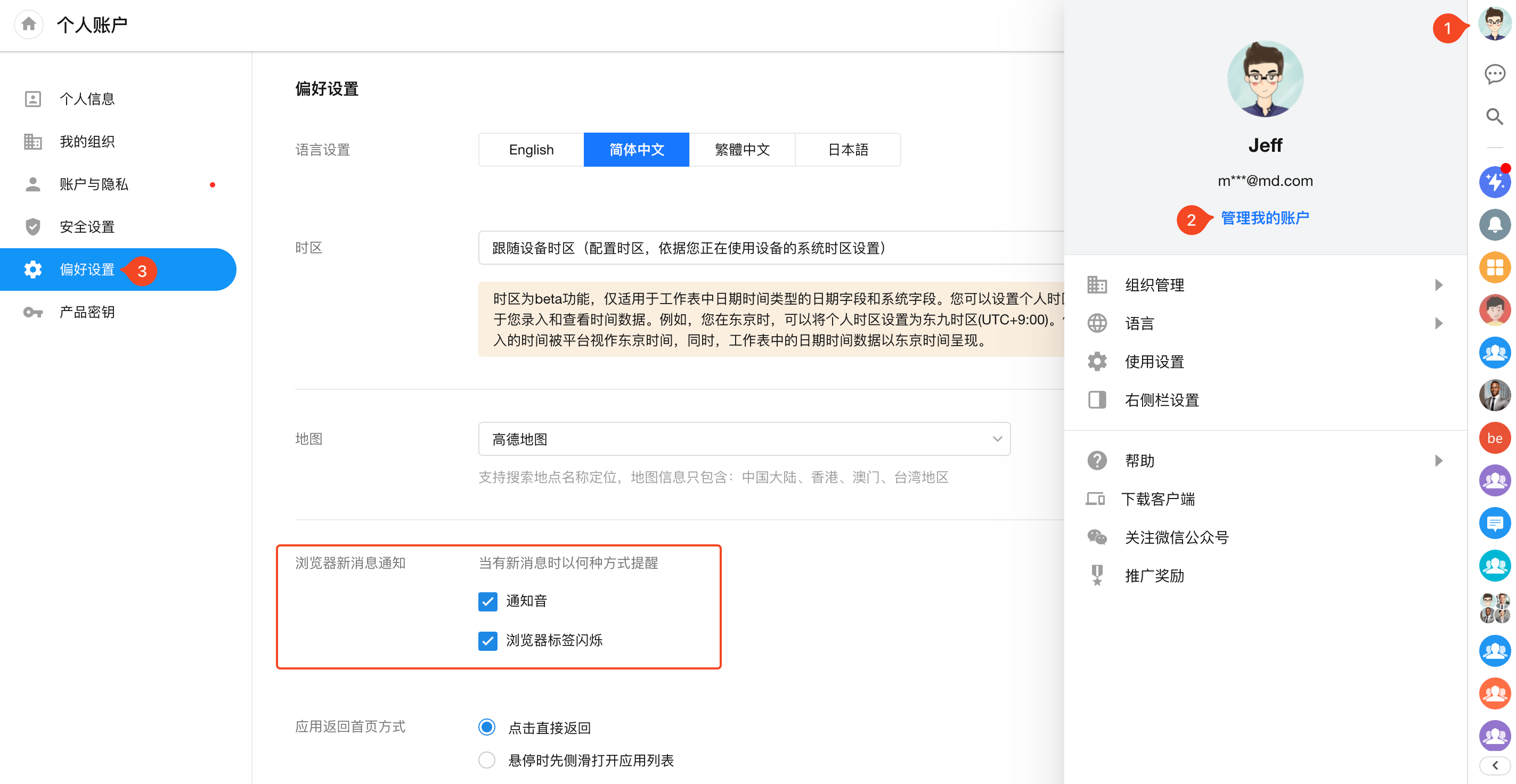Image resolution: width=1516 pixels, height=784 pixels.
Task: Select 日本語 language option
Action: click(847, 150)
